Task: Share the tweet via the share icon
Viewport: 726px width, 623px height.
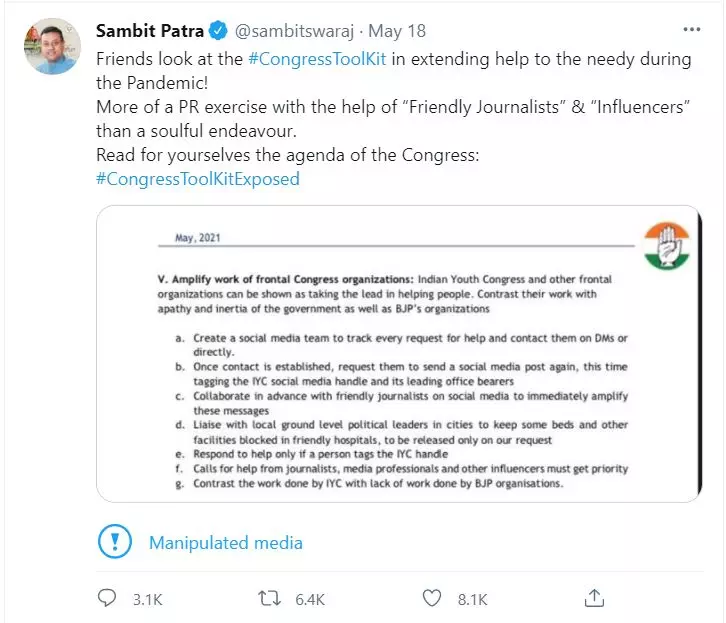Action: (594, 598)
